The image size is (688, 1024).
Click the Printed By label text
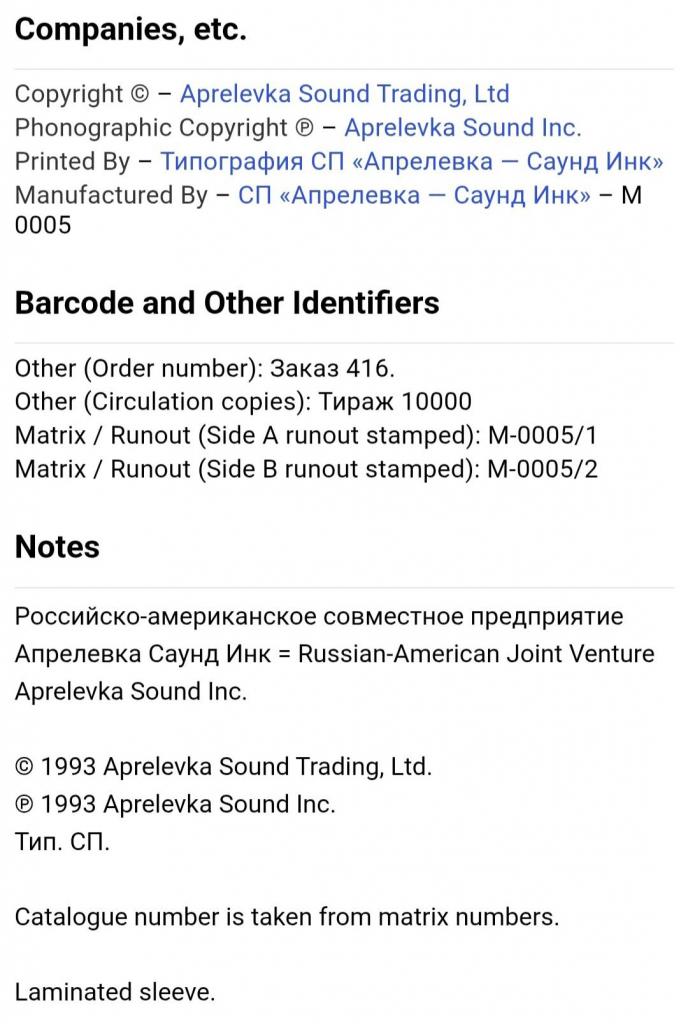[x=72, y=162]
